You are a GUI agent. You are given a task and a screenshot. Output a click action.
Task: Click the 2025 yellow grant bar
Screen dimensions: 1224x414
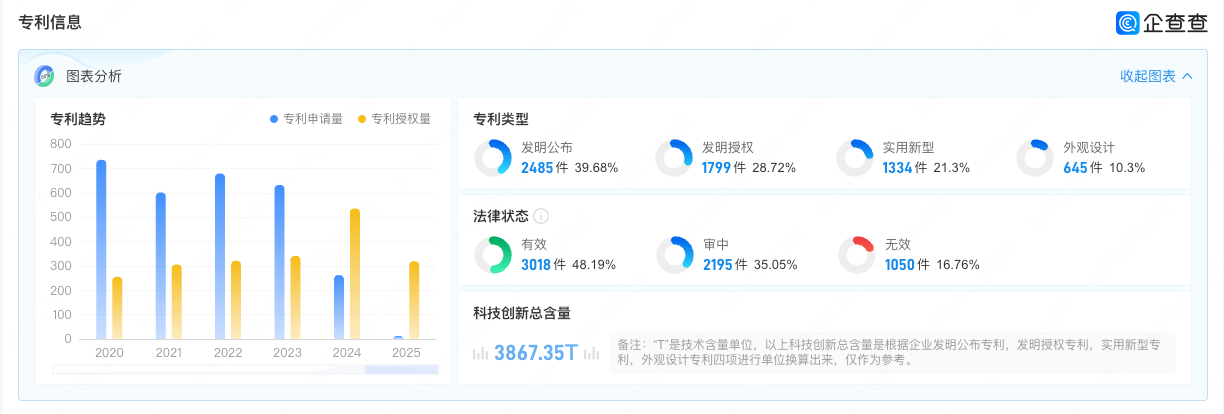(x=414, y=301)
